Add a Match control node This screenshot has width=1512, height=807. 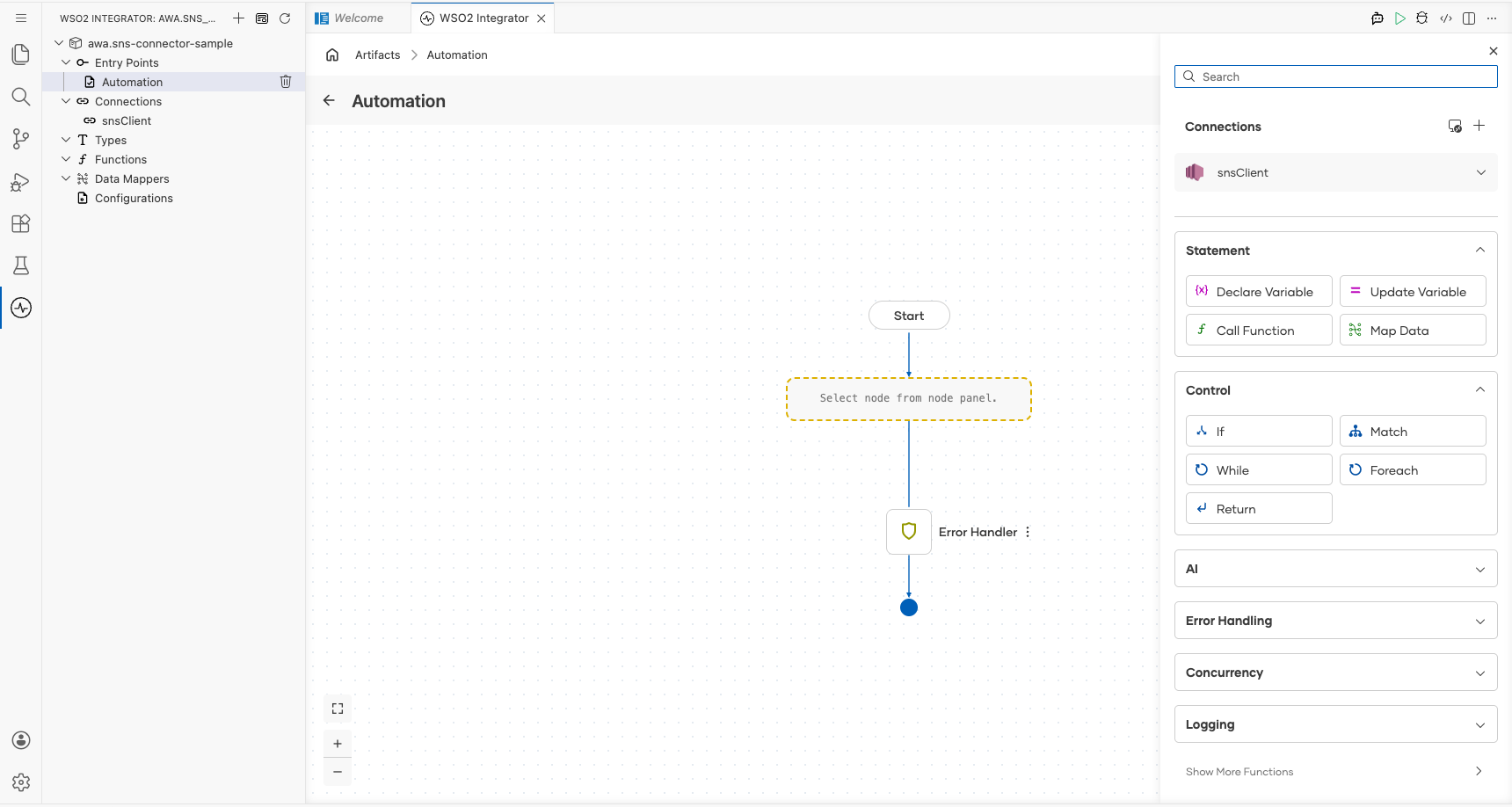click(x=1413, y=432)
